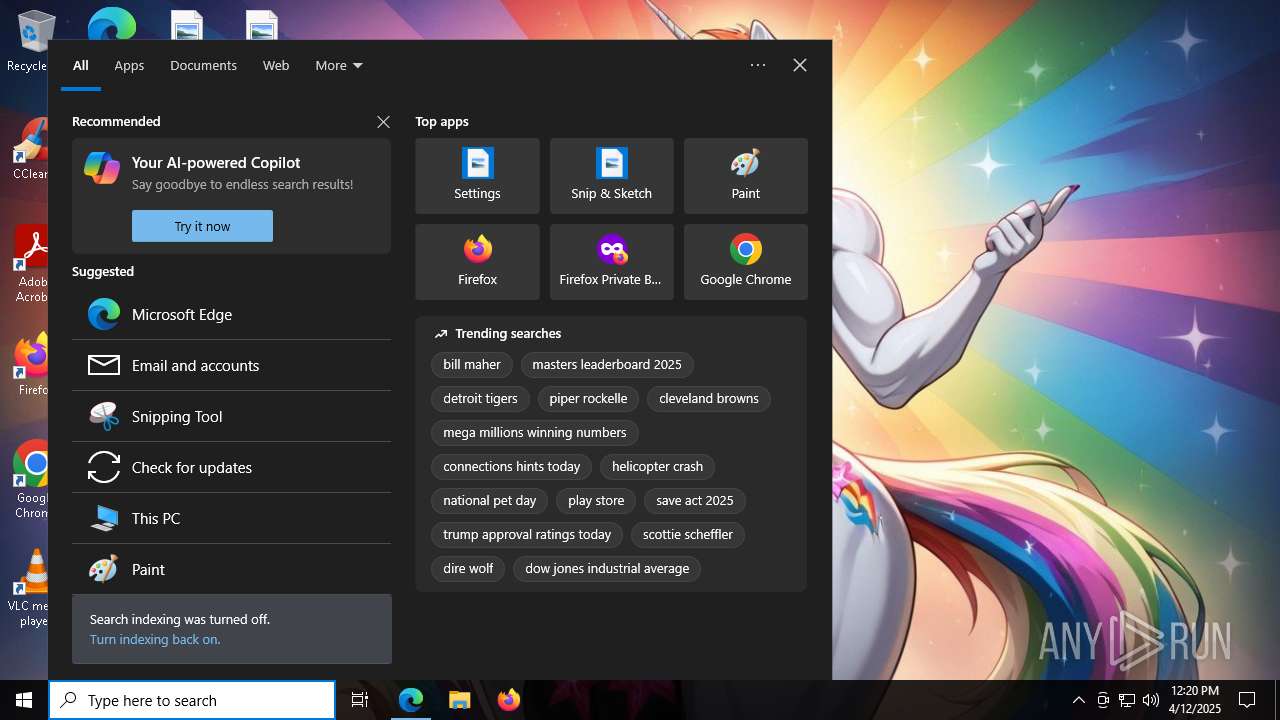The width and height of the screenshot is (1280, 720).
Task: Search detroit tigers trend
Action: 480,399
